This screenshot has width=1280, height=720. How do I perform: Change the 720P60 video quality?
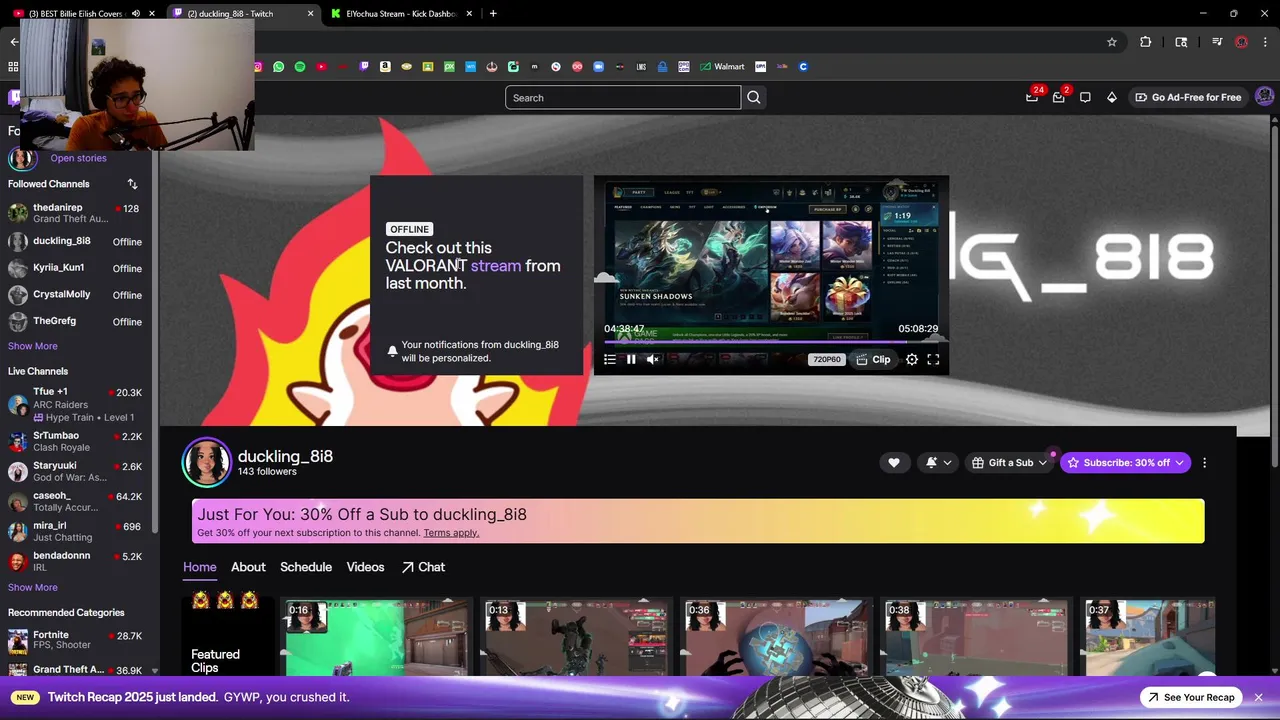pyautogui.click(x=826, y=360)
